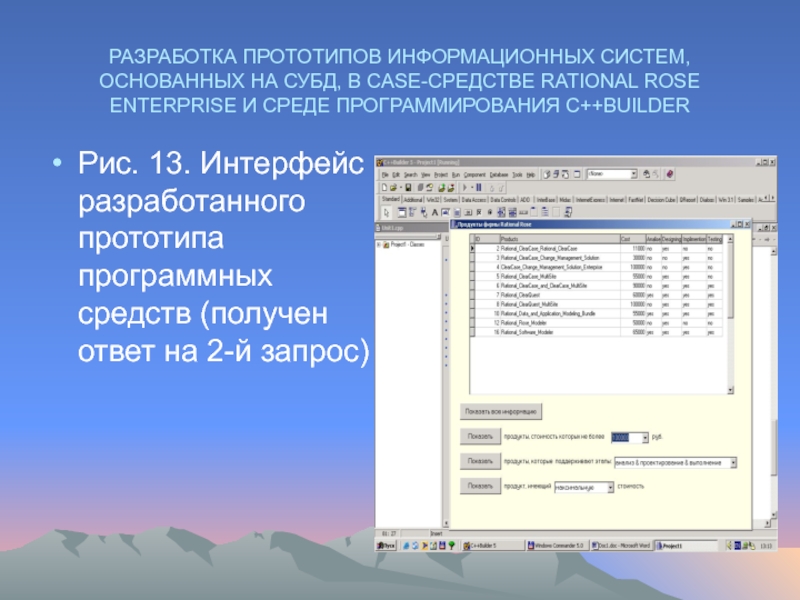The width and height of the screenshot is (800, 600).
Task: Open the (None) combo box in the toolbar
Action: (633, 174)
